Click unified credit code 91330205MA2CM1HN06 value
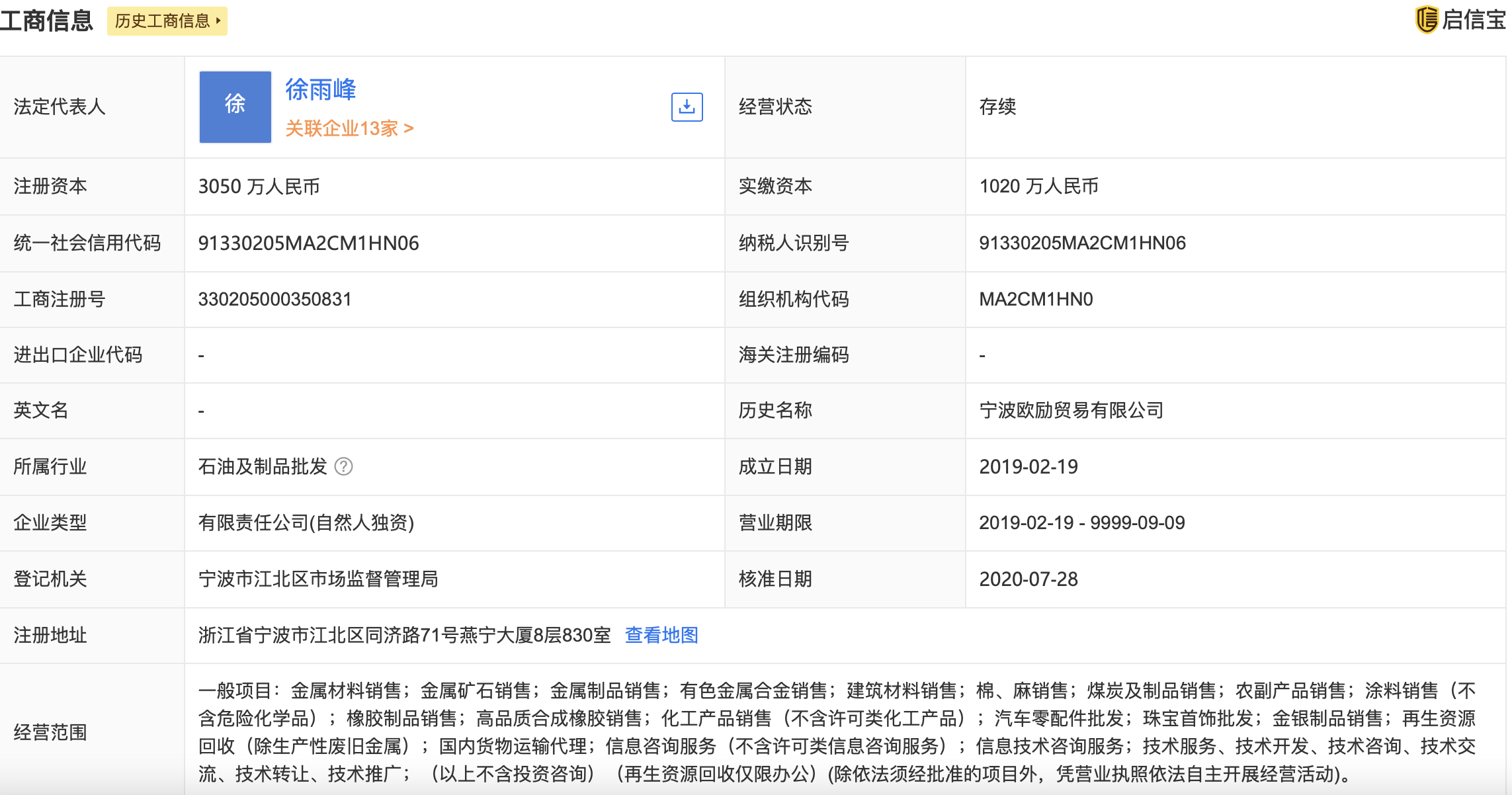 coord(308,243)
